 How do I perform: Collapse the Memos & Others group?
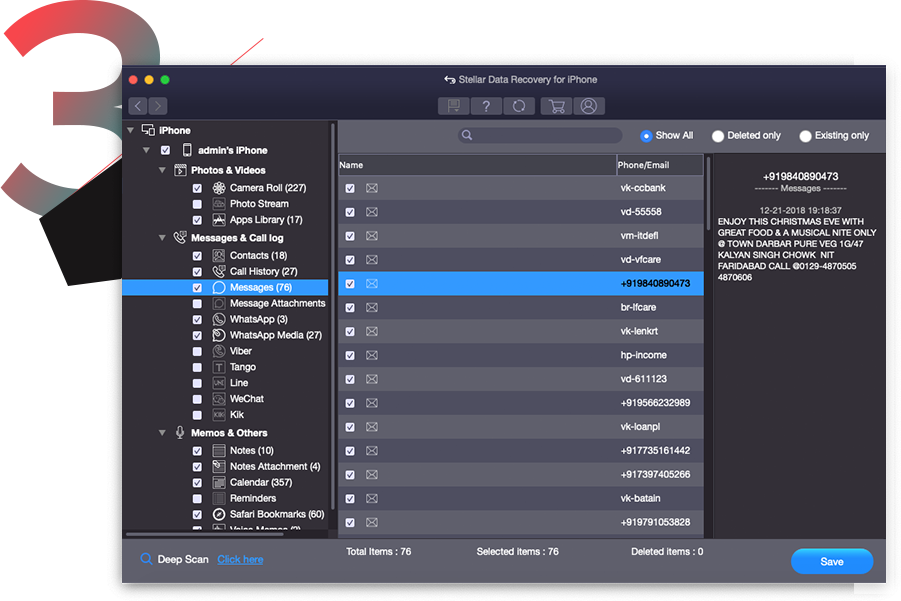click(x=163, y=433)
